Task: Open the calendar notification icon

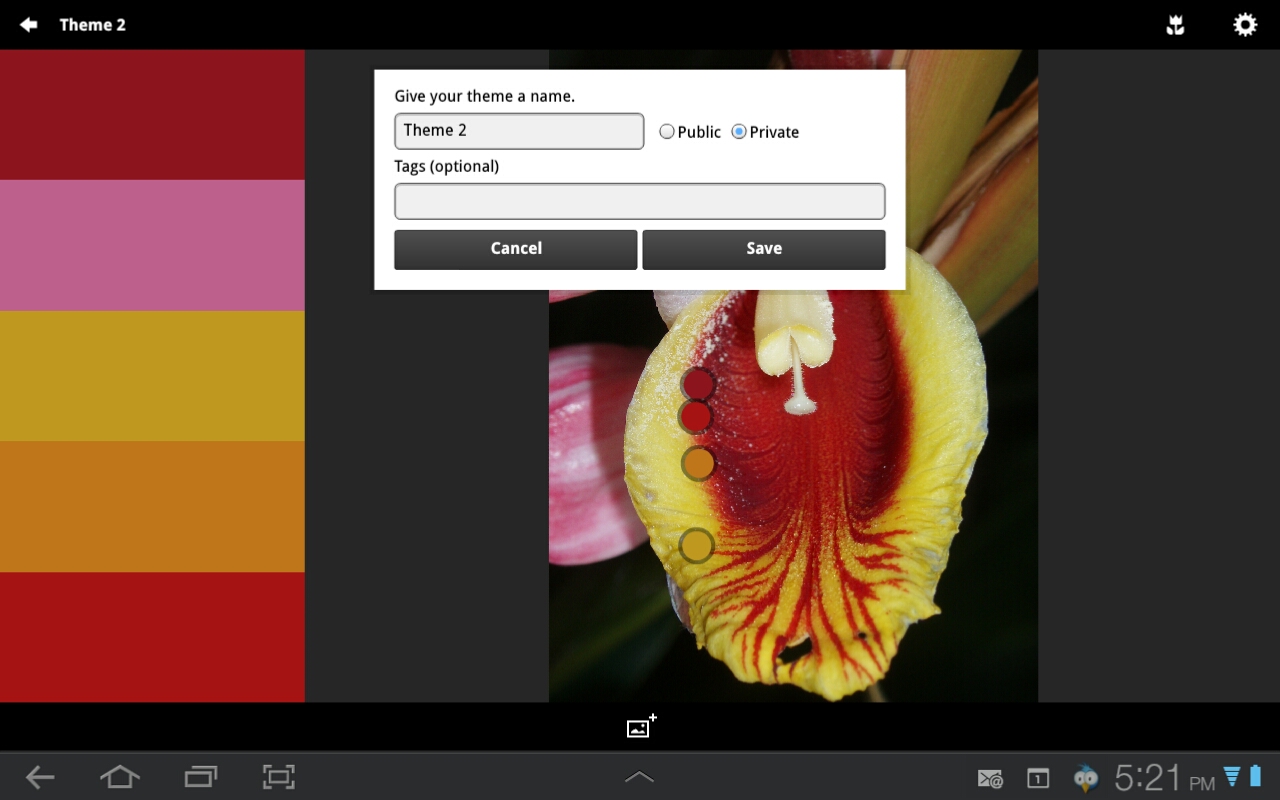Action: click(1038, 778)
